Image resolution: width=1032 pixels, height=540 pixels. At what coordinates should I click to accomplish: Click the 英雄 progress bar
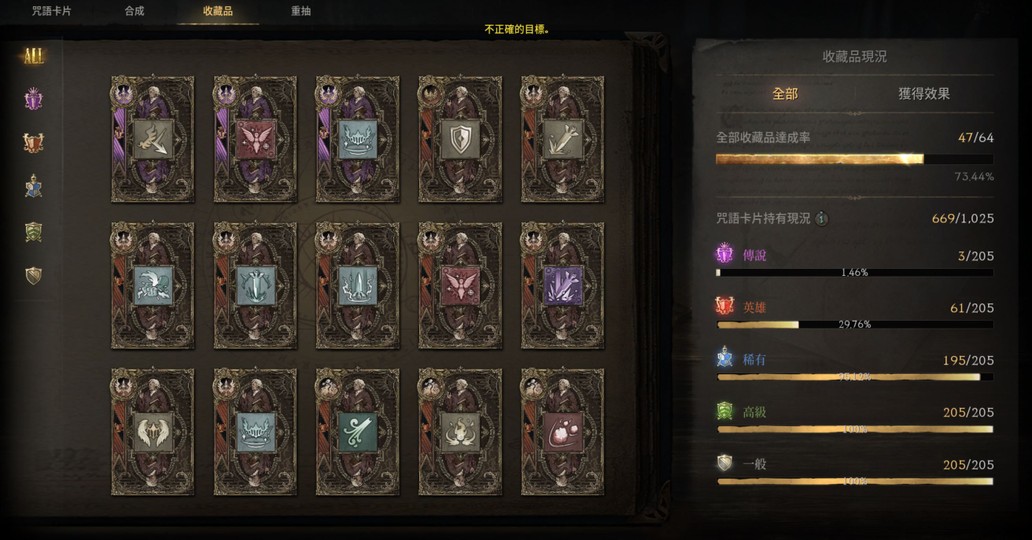(854, 325)
